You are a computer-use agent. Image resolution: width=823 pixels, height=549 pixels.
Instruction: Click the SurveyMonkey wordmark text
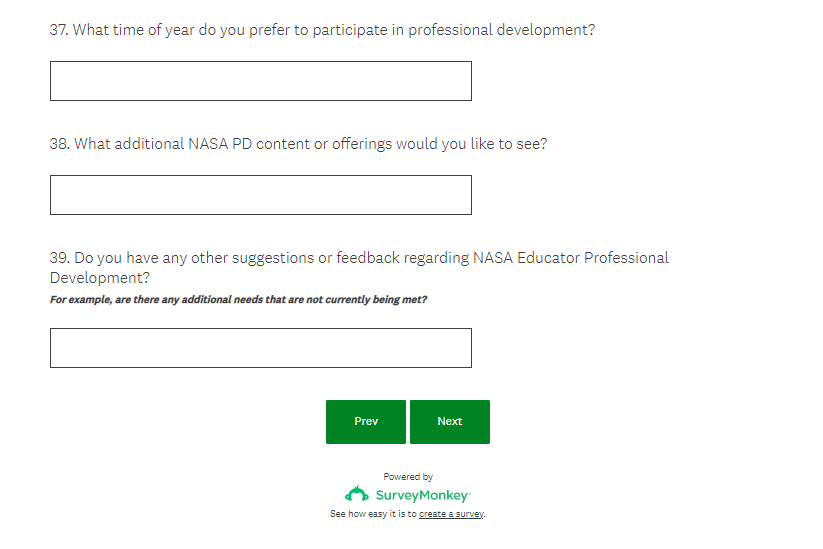pyautogui.click(x=423, y=495)
